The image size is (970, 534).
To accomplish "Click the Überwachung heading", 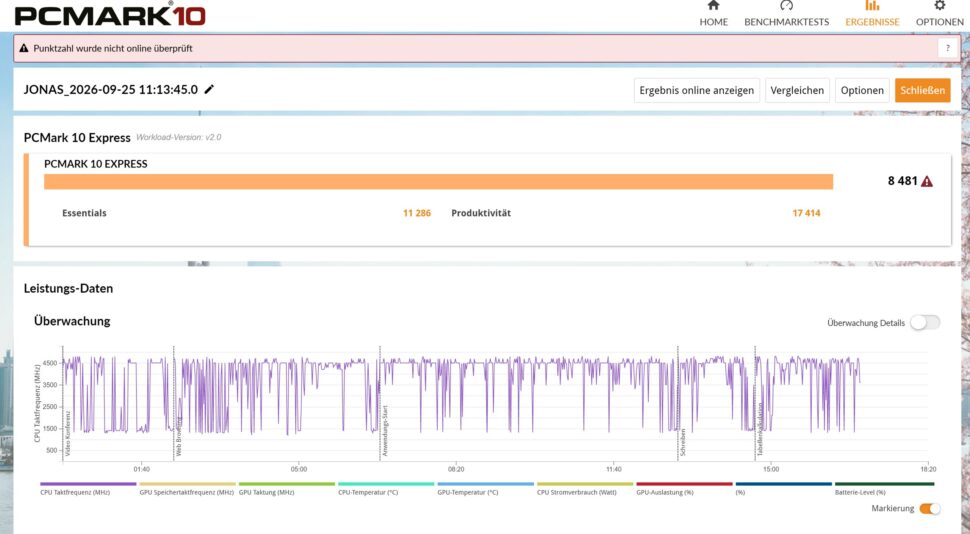I will coord(72,321).
